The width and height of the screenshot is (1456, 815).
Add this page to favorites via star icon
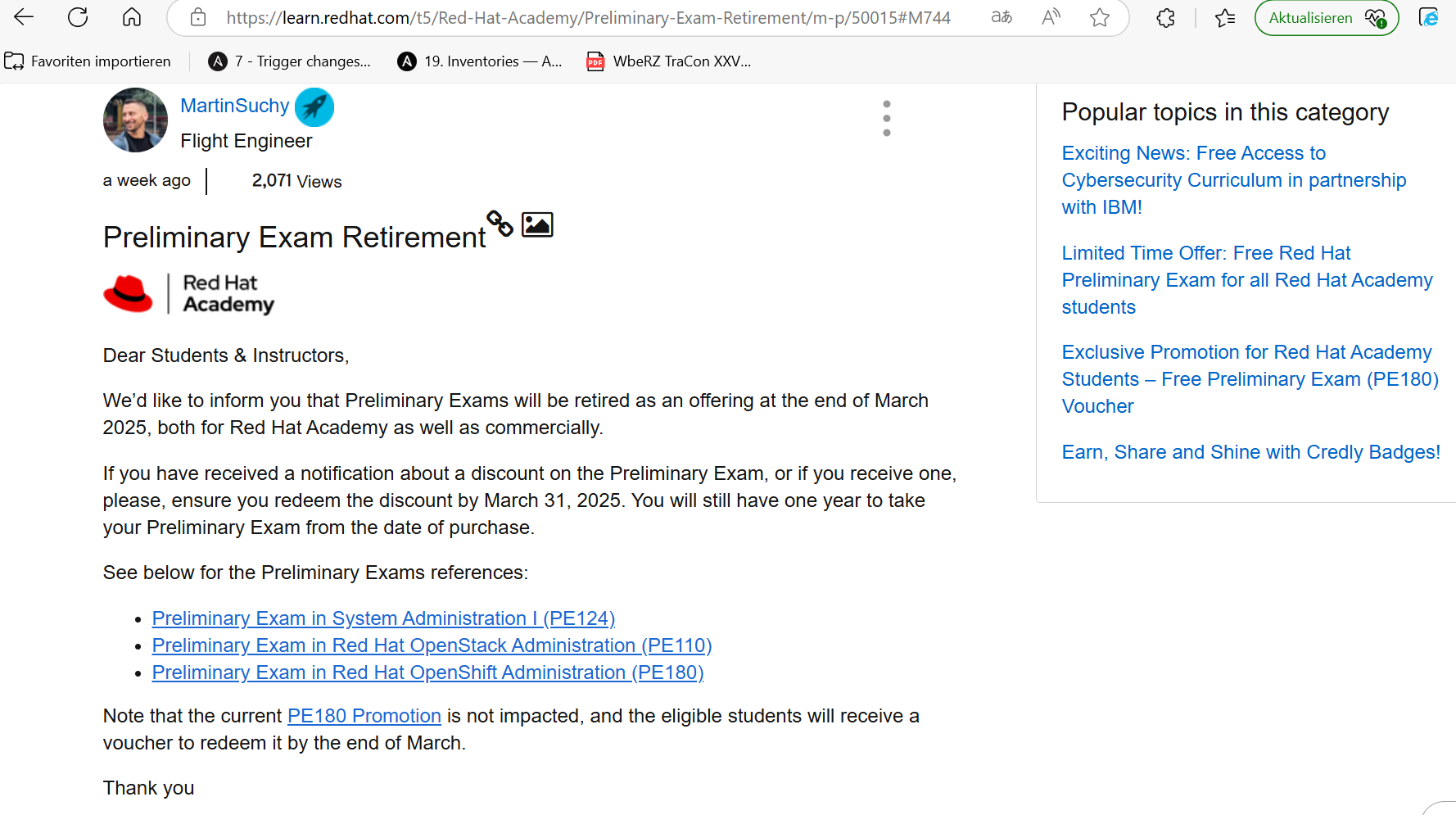pyautogui.click(x=1098, y=18)
